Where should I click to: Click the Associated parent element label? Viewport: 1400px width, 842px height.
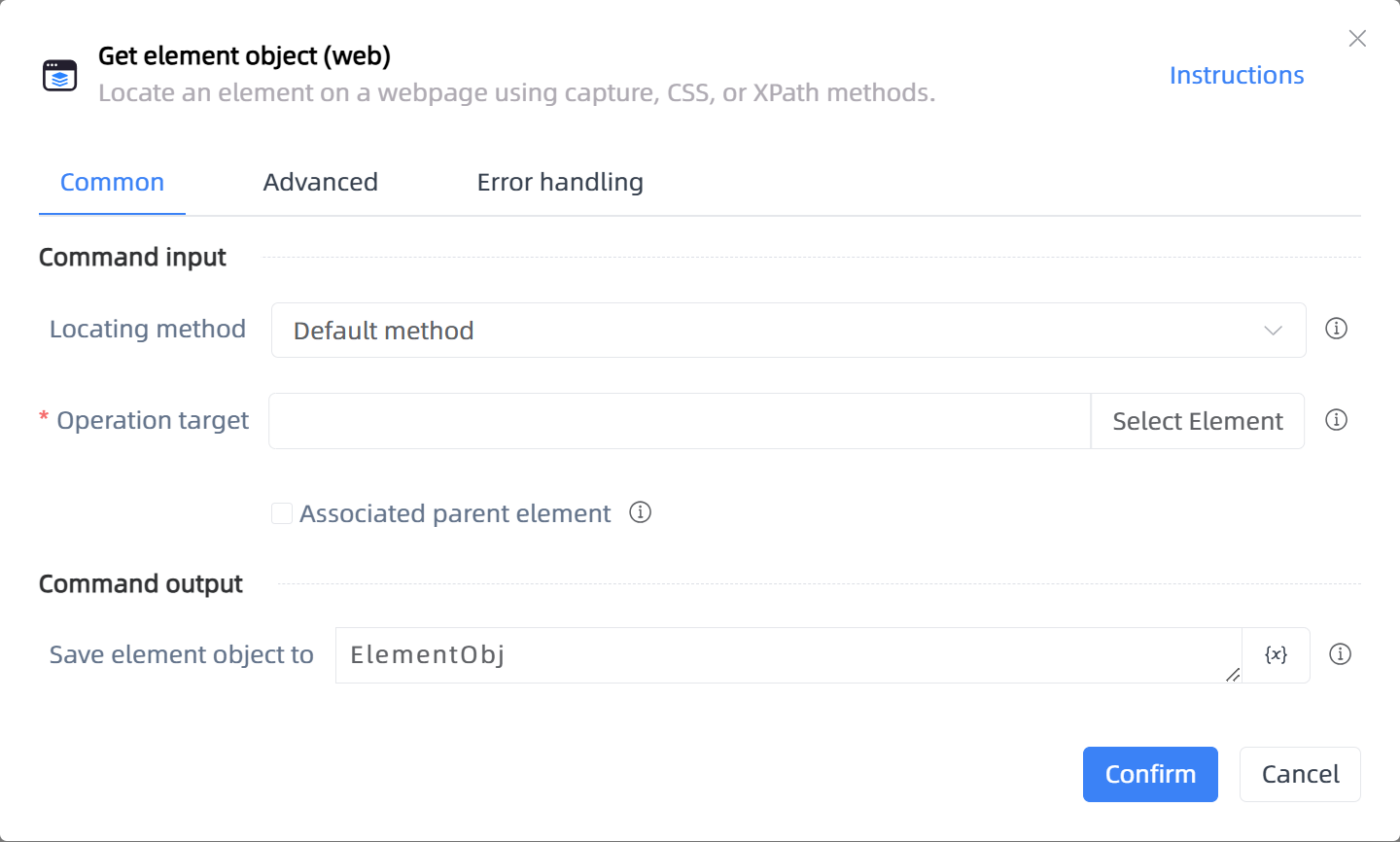(x=455, y=513)
